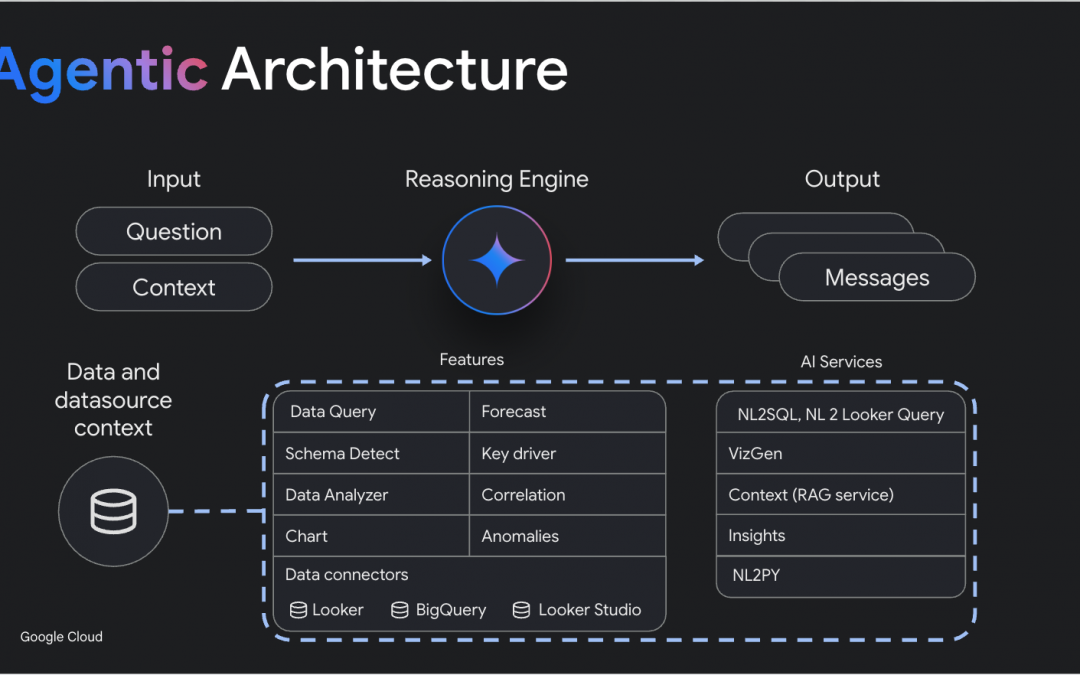
Task: Click the Input heading
Action: click(174, 180)
